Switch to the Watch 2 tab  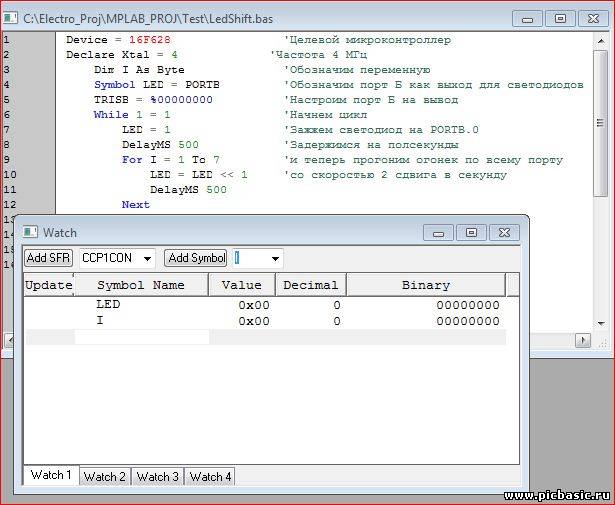(105, 476)
